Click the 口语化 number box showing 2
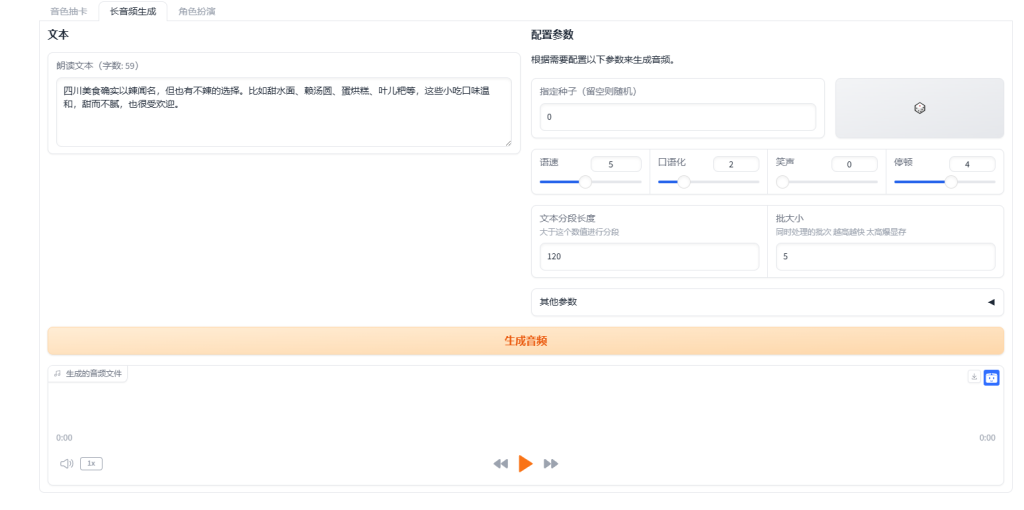Screen dimensions: 1024x510 736,165
